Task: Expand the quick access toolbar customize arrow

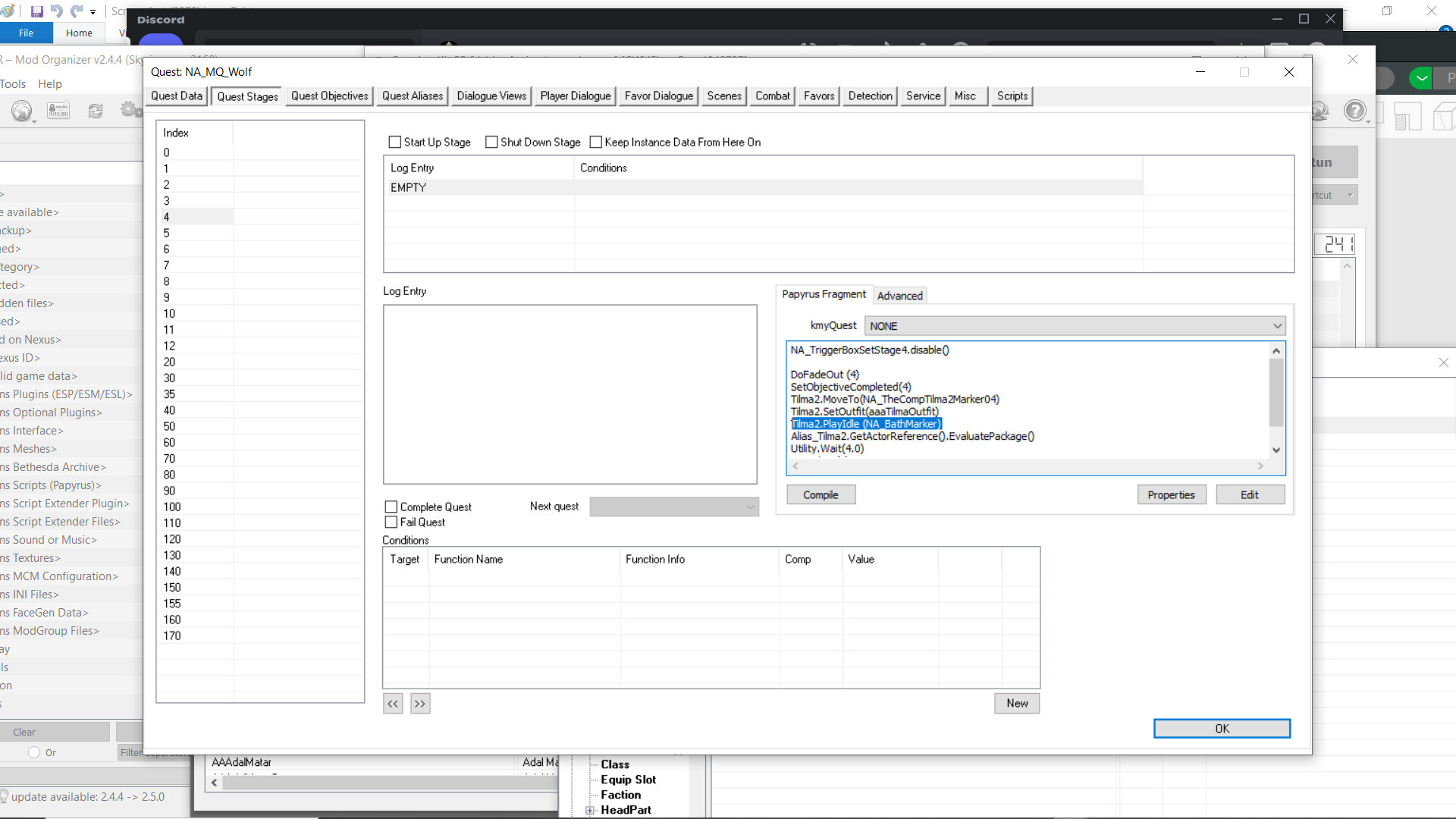Action: (93, 12)
